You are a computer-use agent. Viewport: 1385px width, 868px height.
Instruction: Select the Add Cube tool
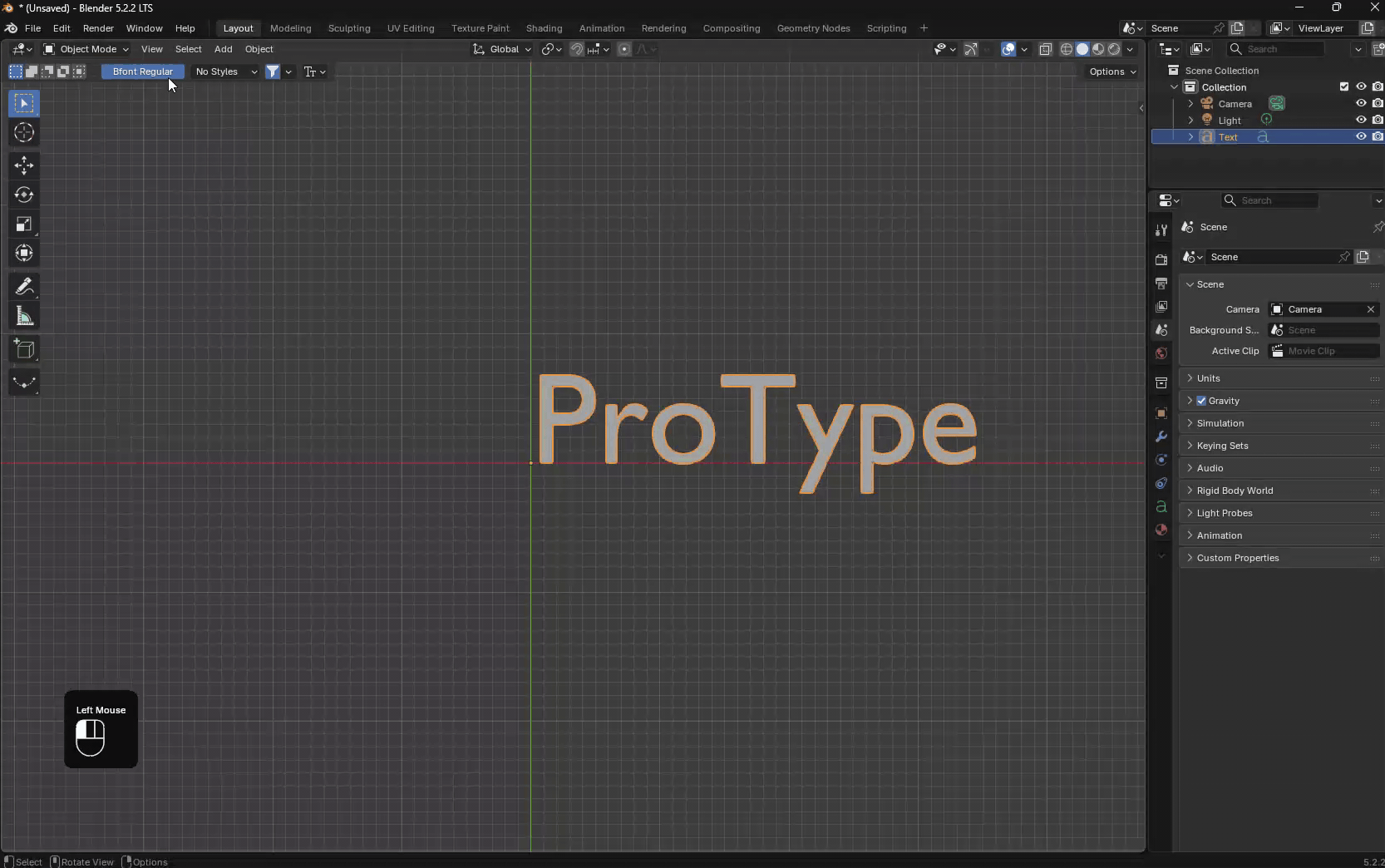[x=24, y=349]
